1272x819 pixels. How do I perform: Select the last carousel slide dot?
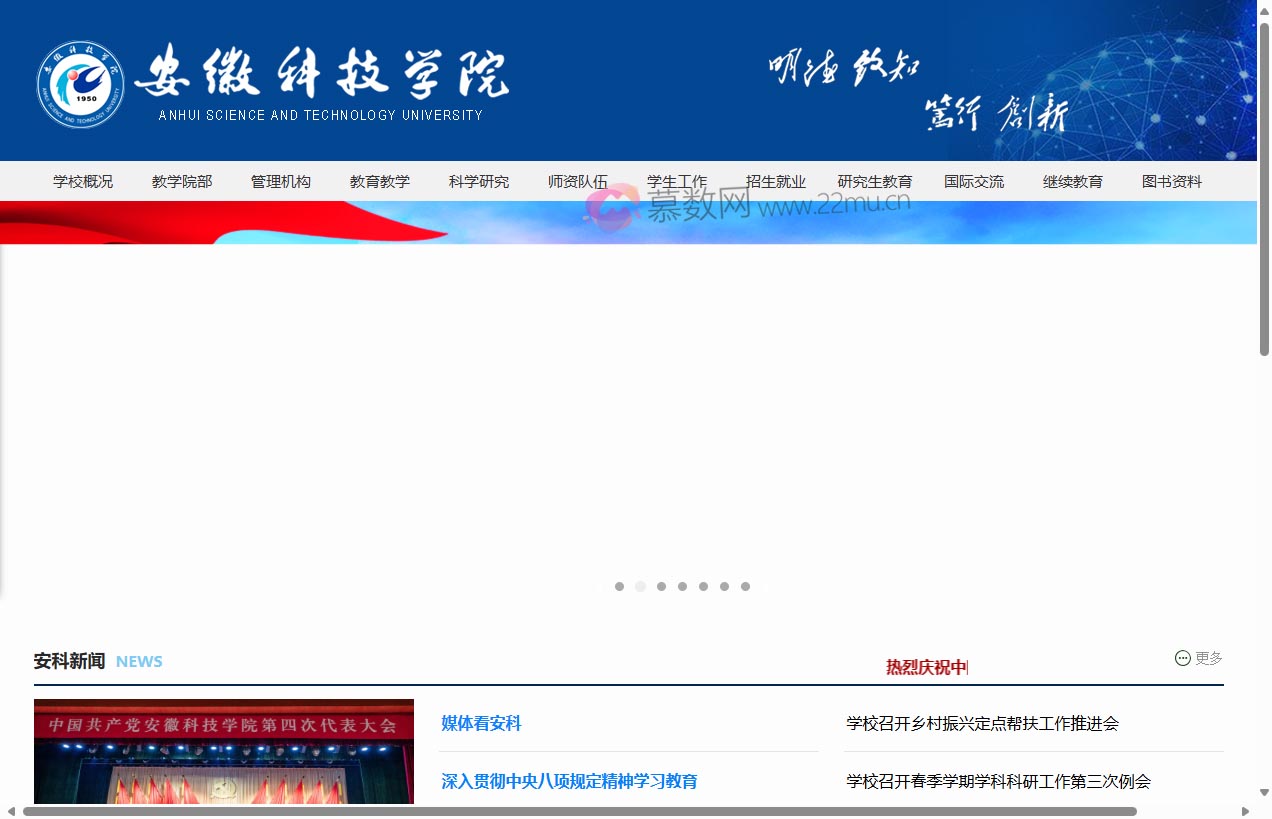tap(745, 586)
